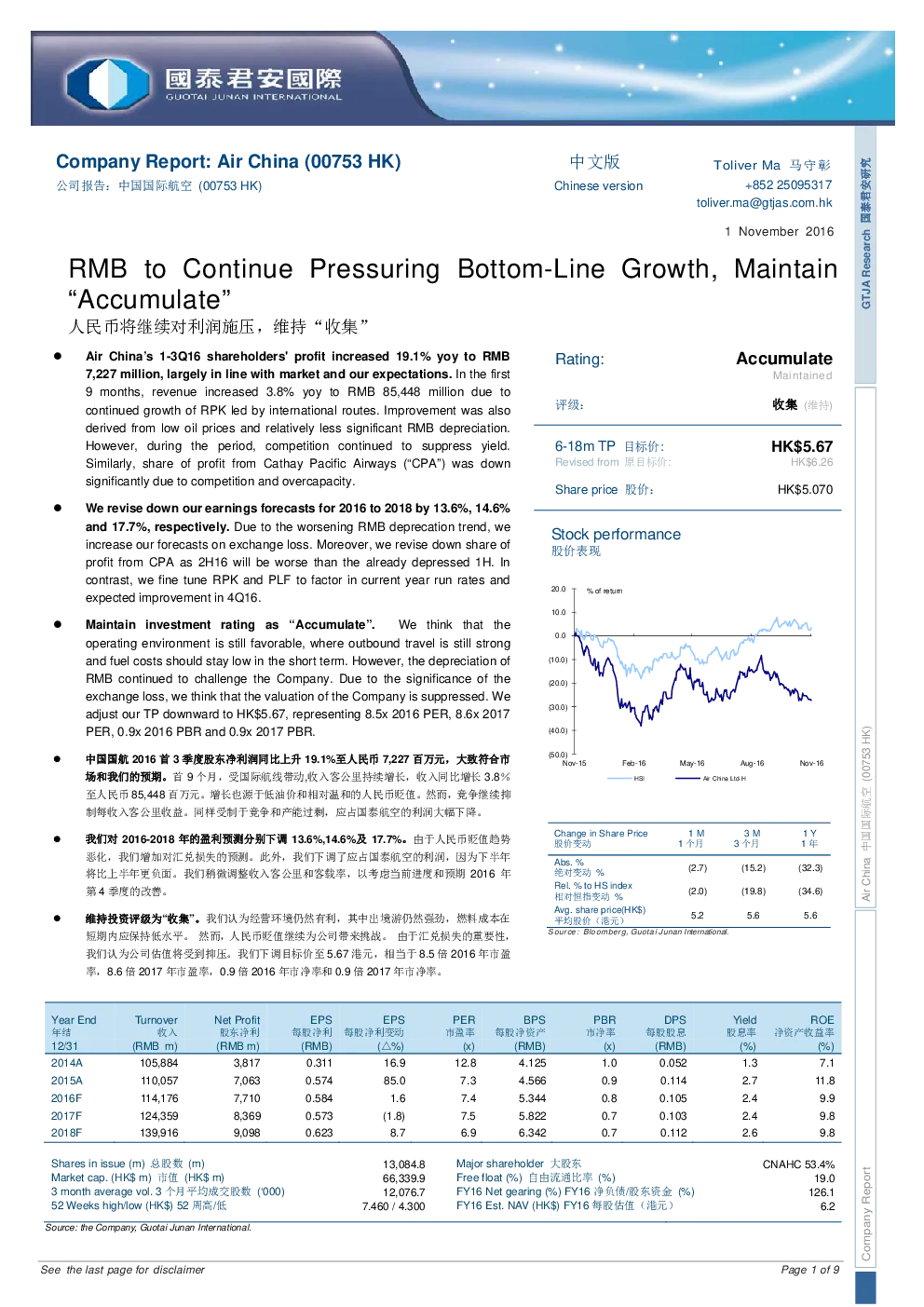The image size is (924, 1307).
Task: Open the Chinese version link
Action: pyautogui.click(x=598, y=186)
